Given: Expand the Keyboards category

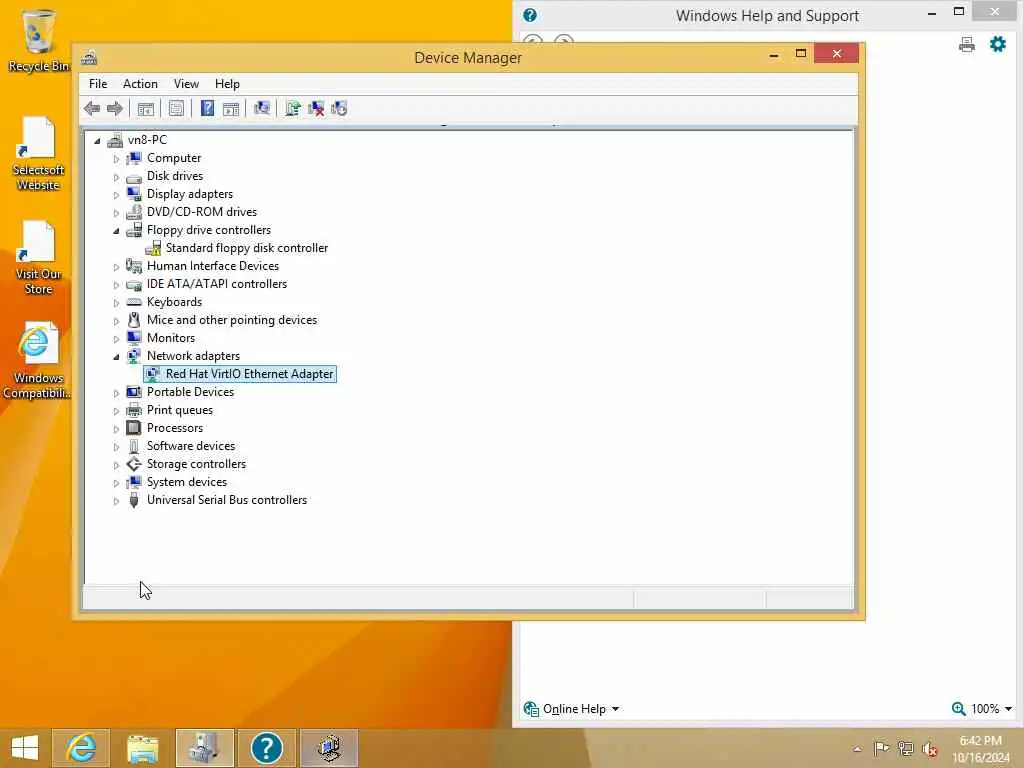Looking at the screenshot, I should tap(116, 303).
